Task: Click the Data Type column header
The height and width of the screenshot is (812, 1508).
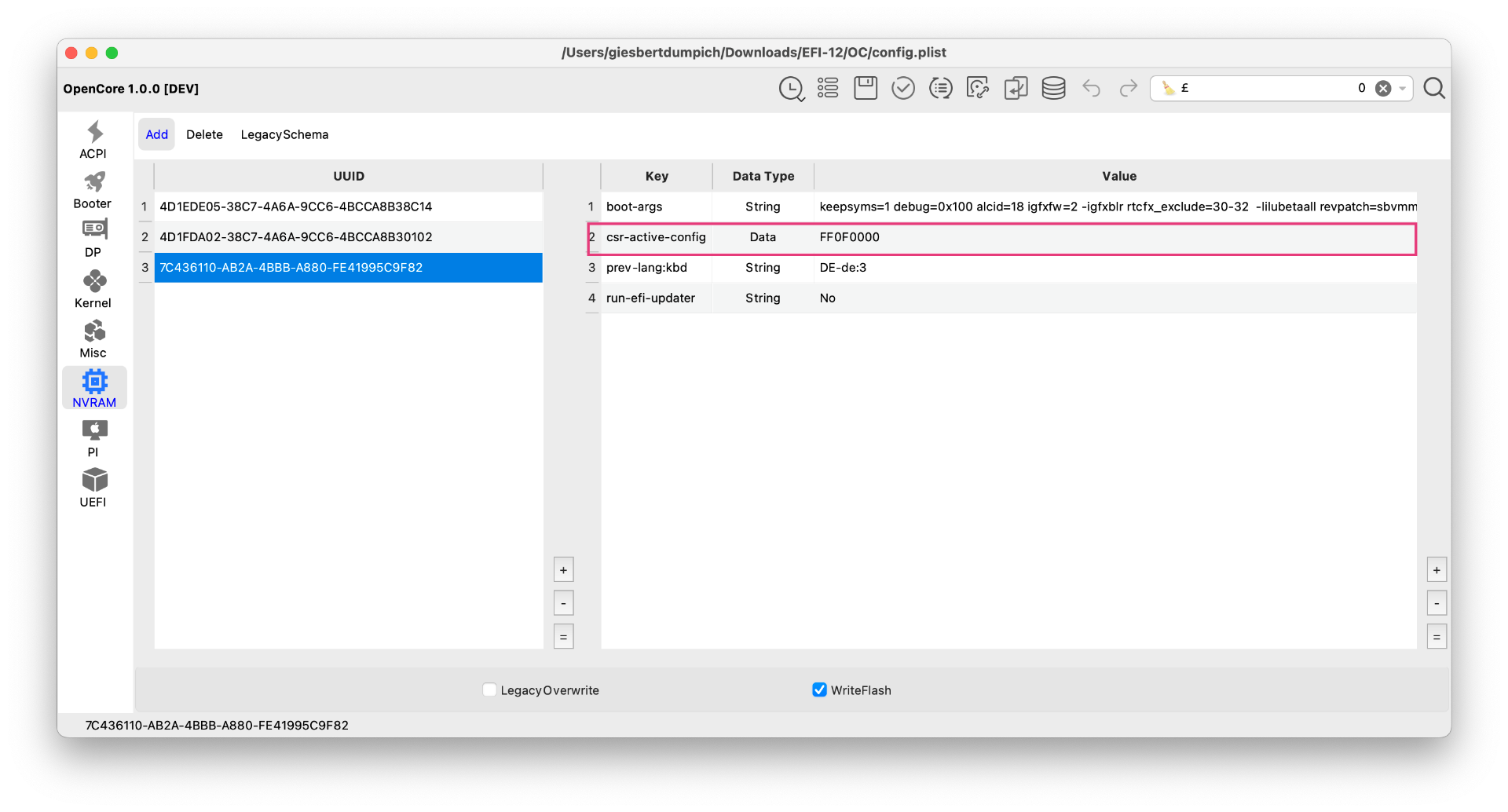Action: pos(763,176)
